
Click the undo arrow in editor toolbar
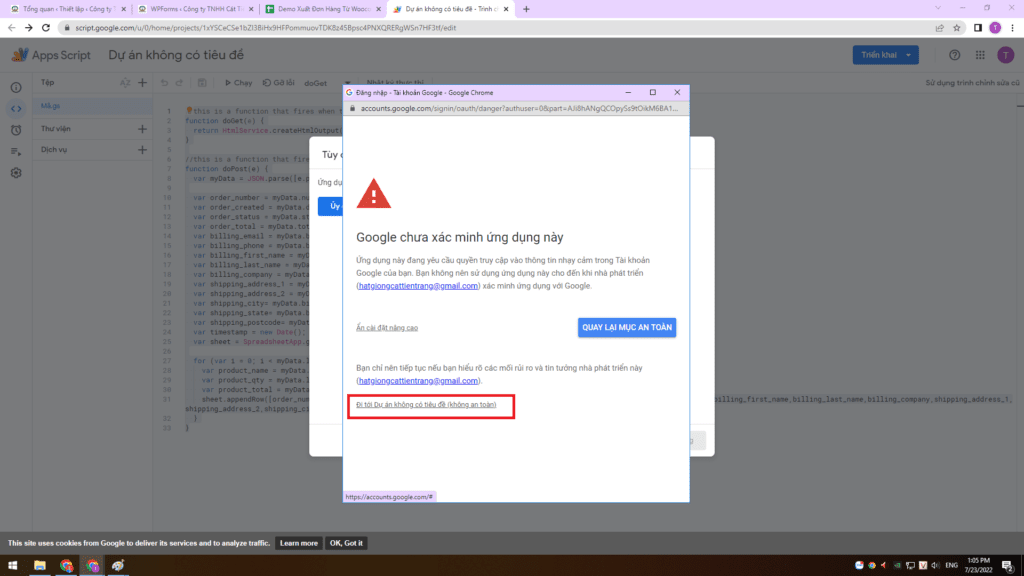pos(164,83)
